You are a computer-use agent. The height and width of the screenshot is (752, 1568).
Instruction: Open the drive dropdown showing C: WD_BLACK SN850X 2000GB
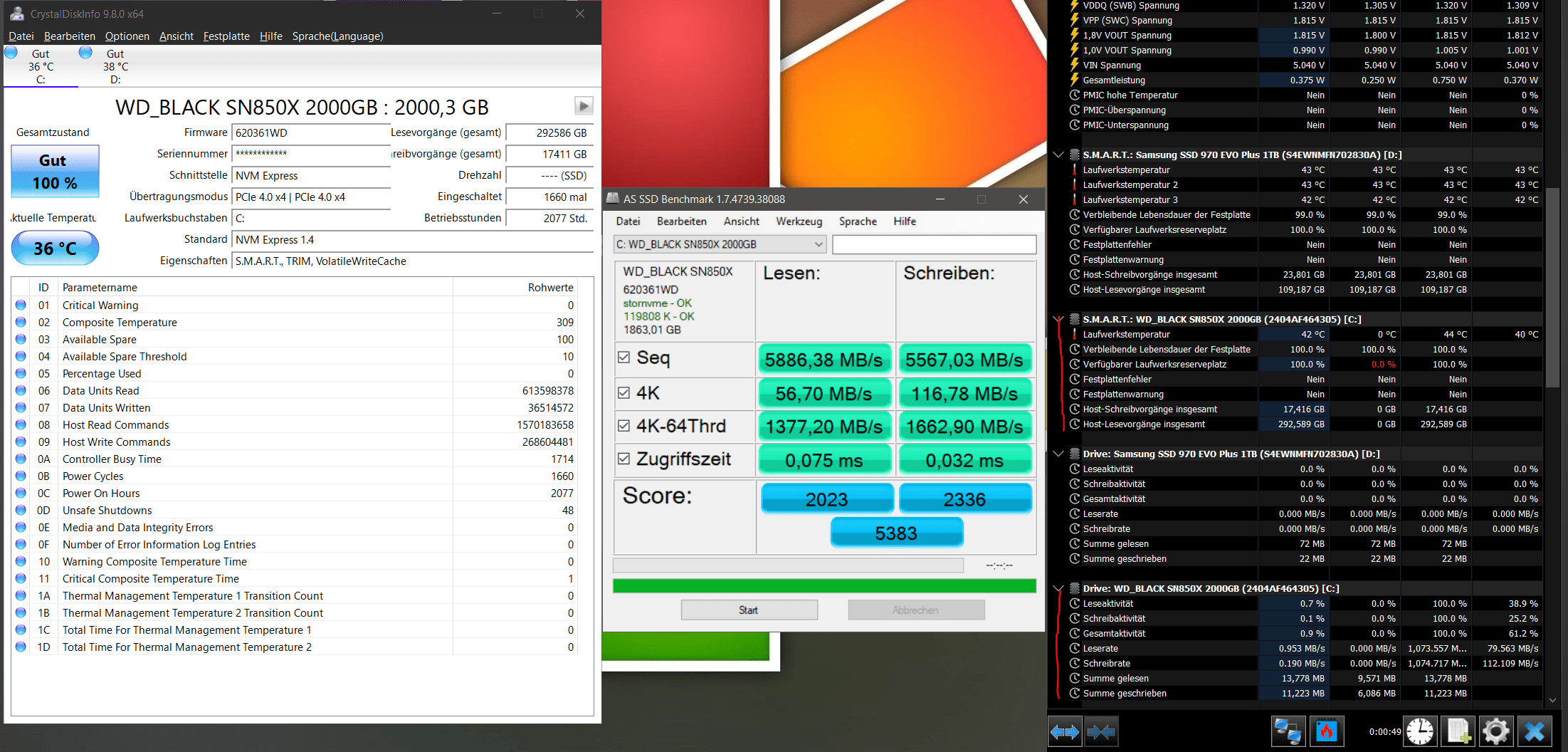[720, 244]
